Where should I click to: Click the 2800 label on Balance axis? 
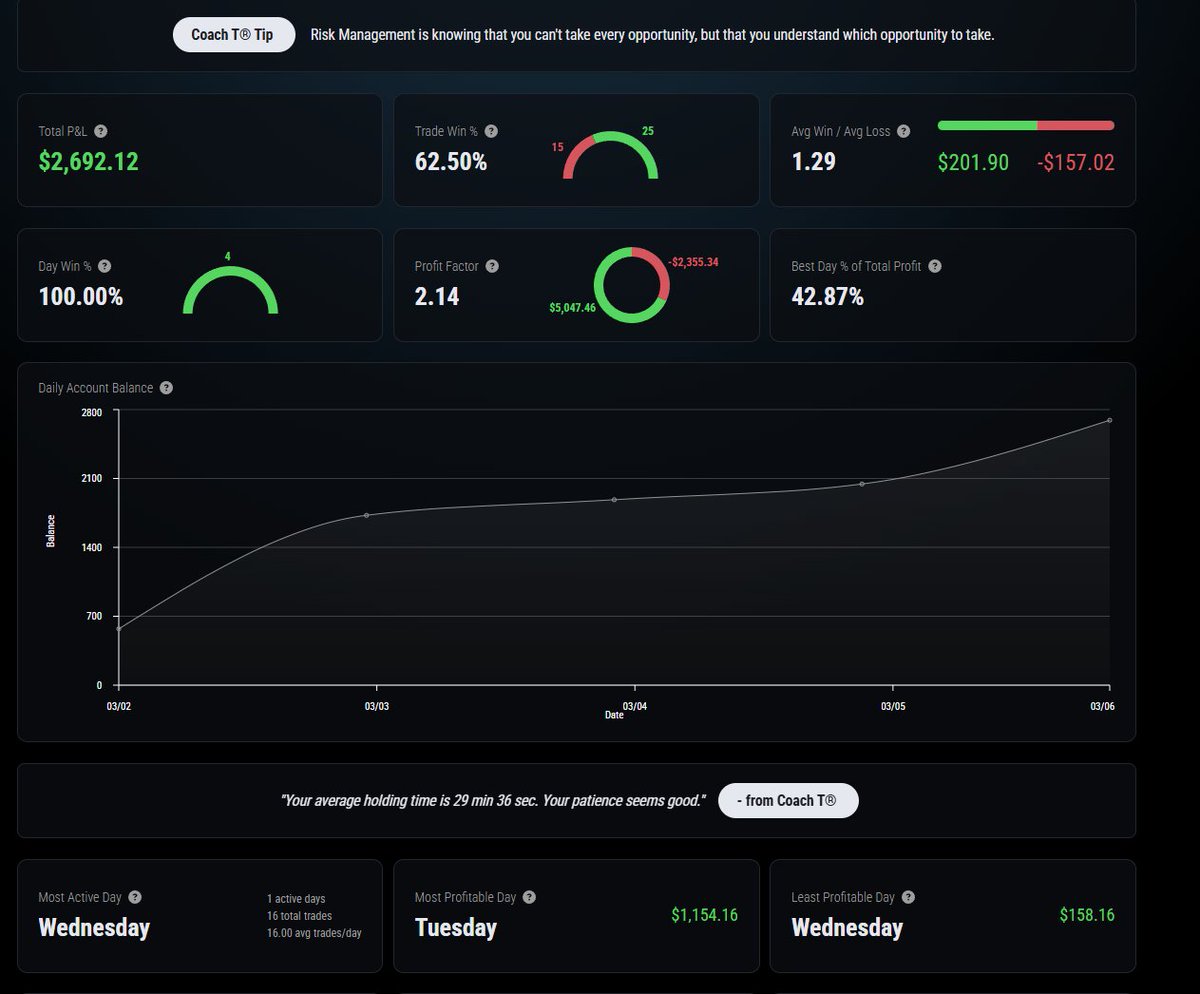[x=92, y=412]
